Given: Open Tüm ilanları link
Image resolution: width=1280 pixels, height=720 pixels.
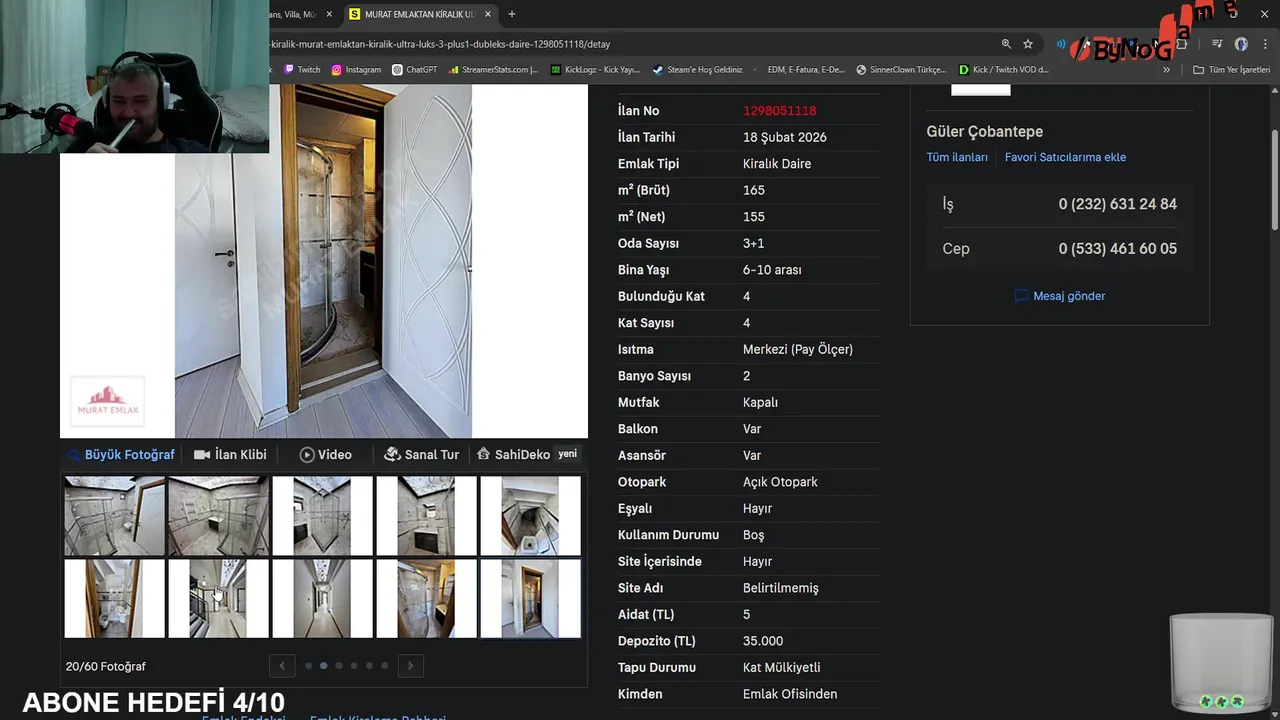Looking at the screenshot, I should [x=957, y=157].
